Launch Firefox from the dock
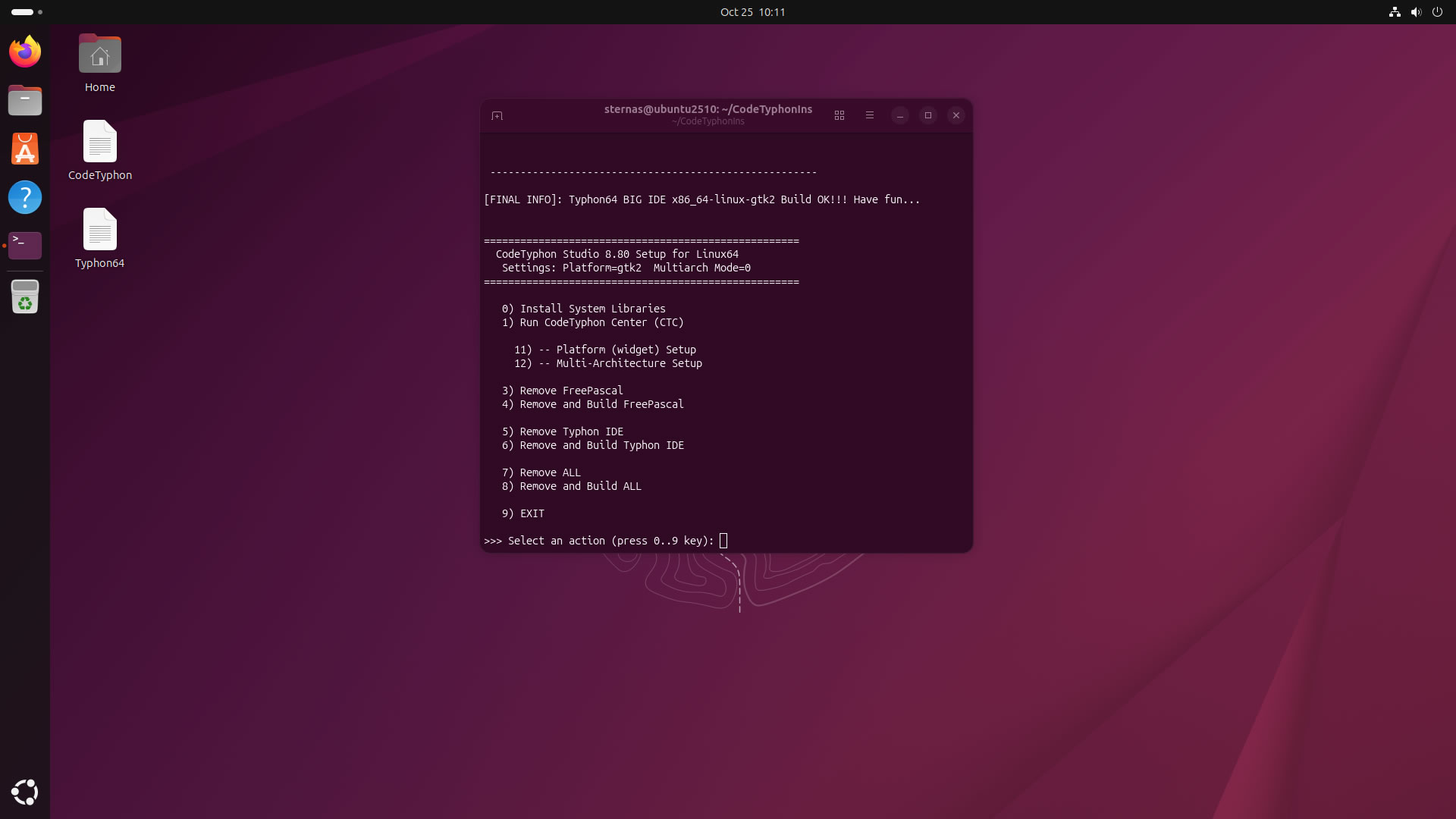This screenshot has width=1456, height=819. 25,52
